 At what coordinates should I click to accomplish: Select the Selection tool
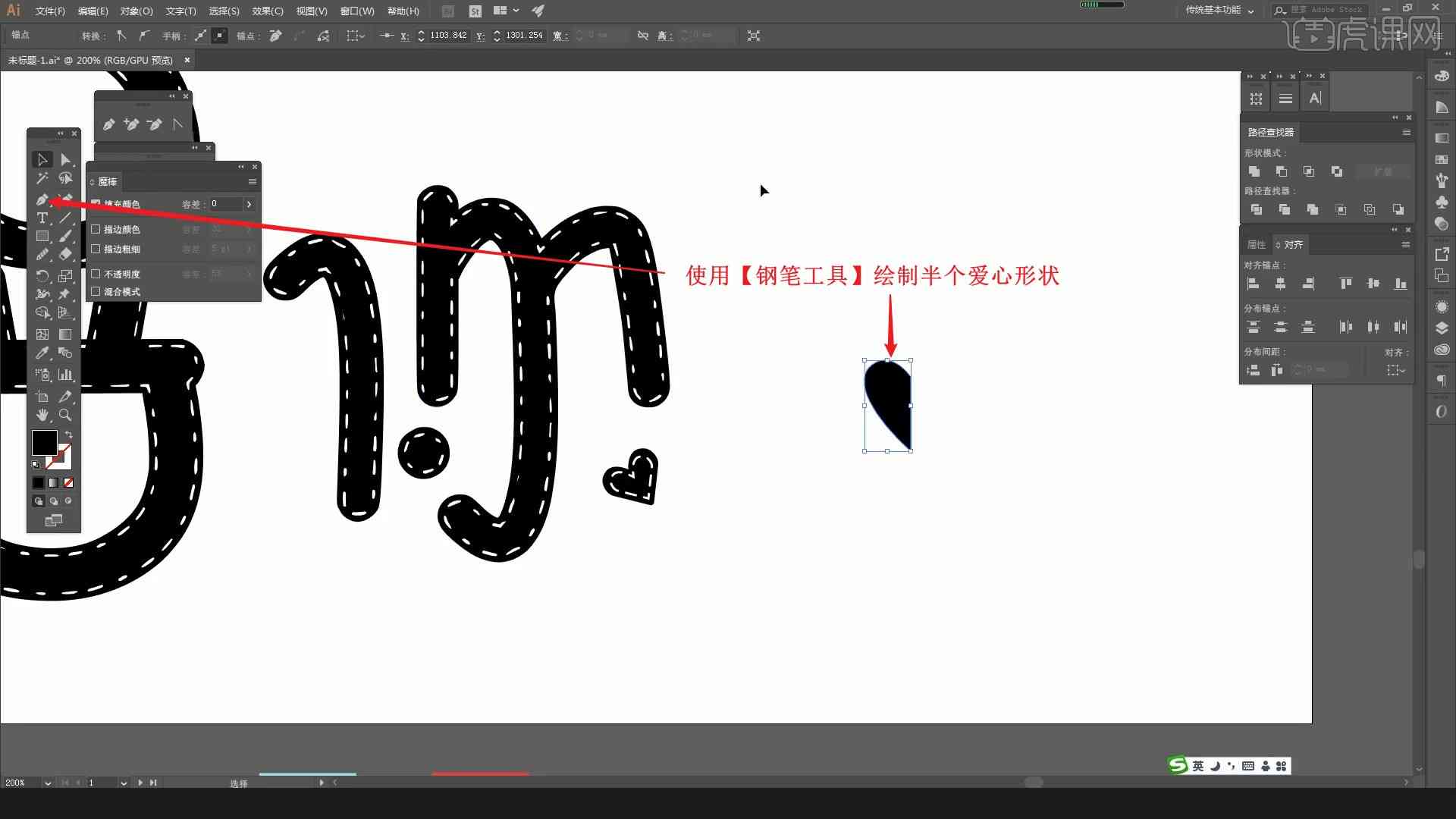point(41,156)
